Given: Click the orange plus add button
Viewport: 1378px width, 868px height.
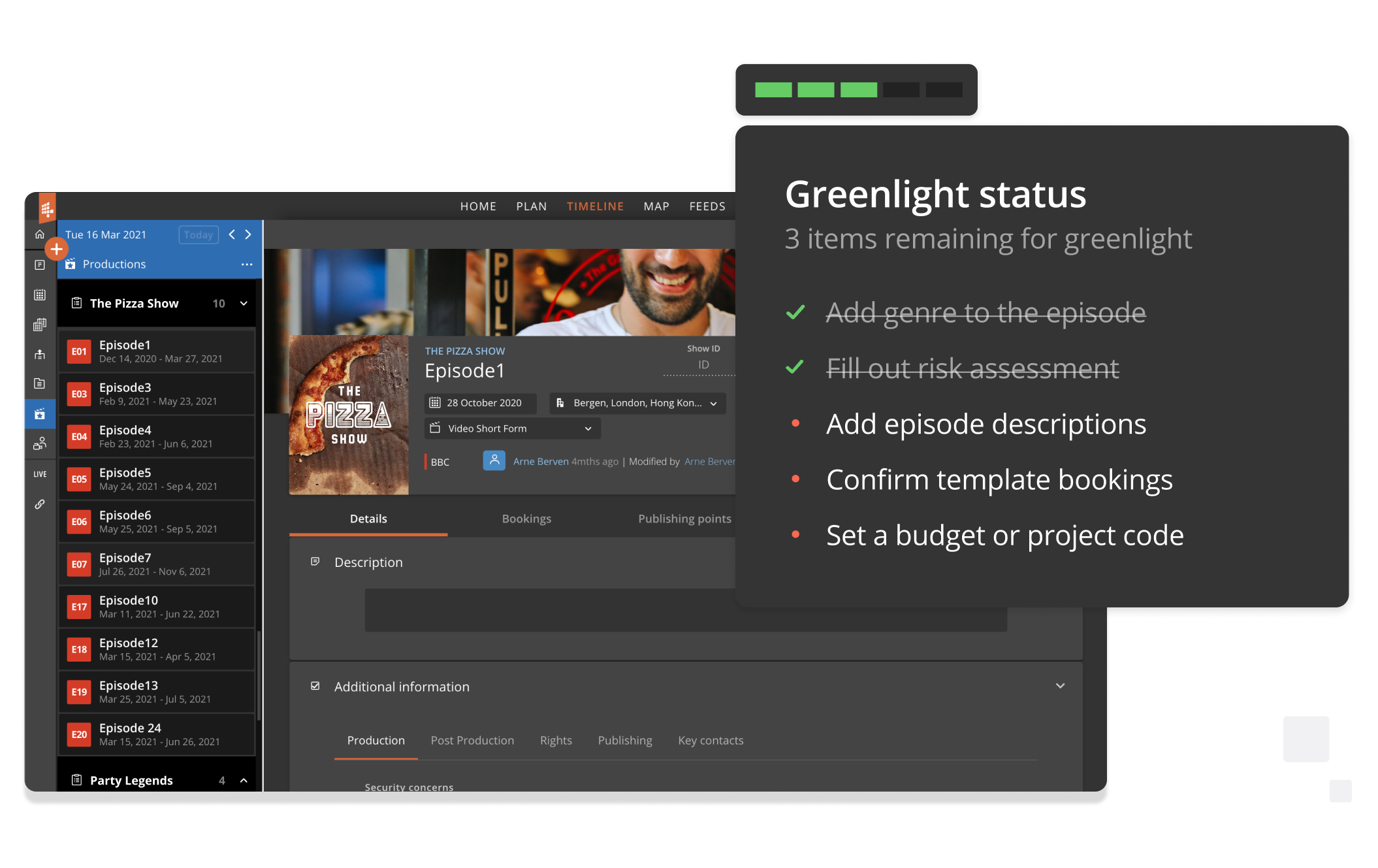Looking at the screenshot, I should (x=57, y=249).
